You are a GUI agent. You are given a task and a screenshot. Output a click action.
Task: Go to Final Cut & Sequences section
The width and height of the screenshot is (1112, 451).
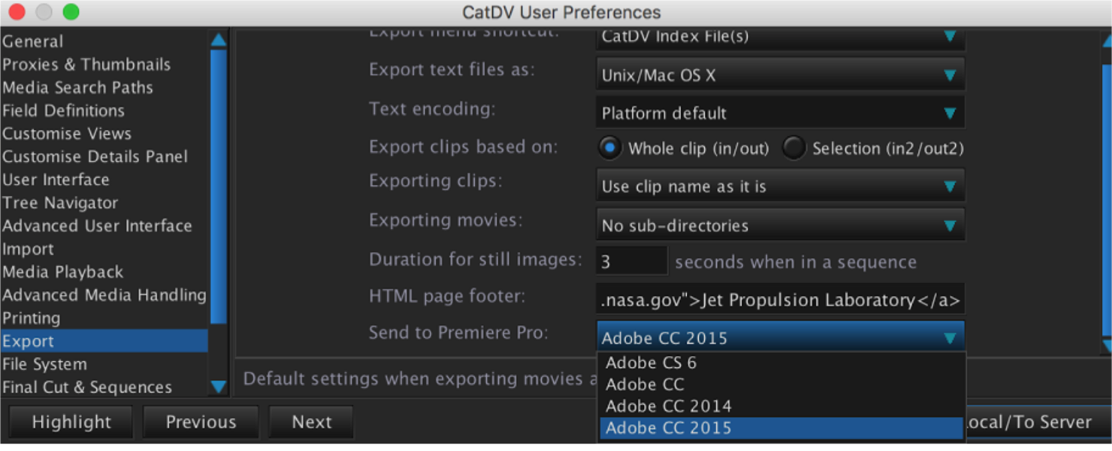[x=87, y=387]
